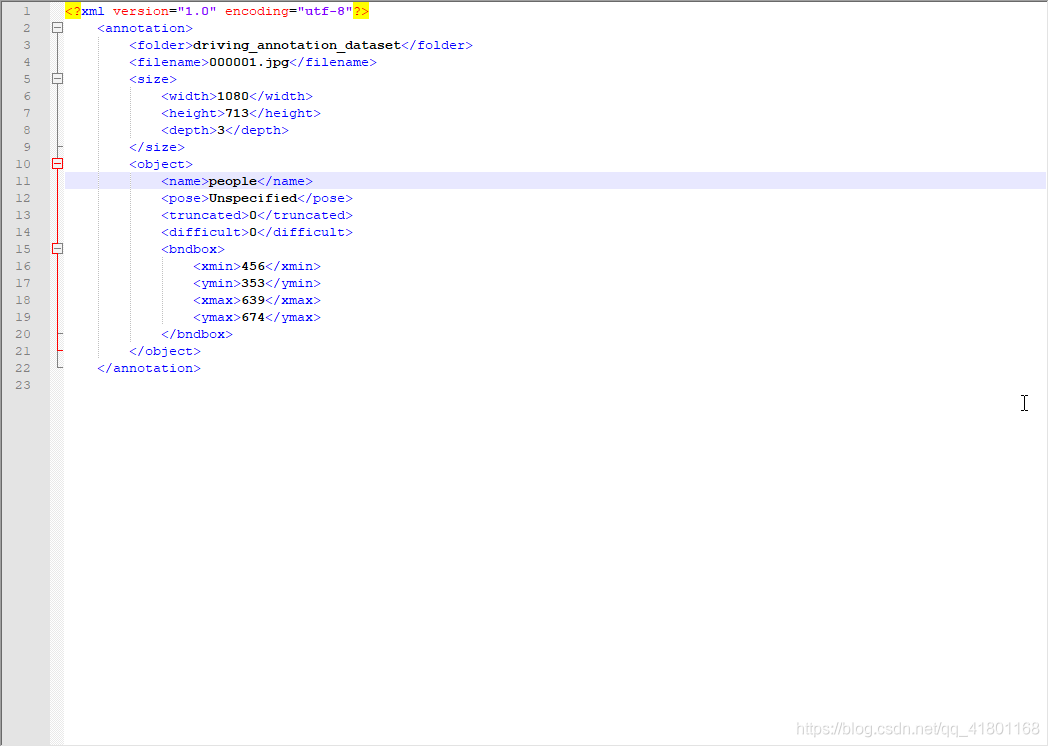The height and width of the screenshot is (747, 1049).
Task: Click the xml declaration on line 1
Action: point(217,11)
